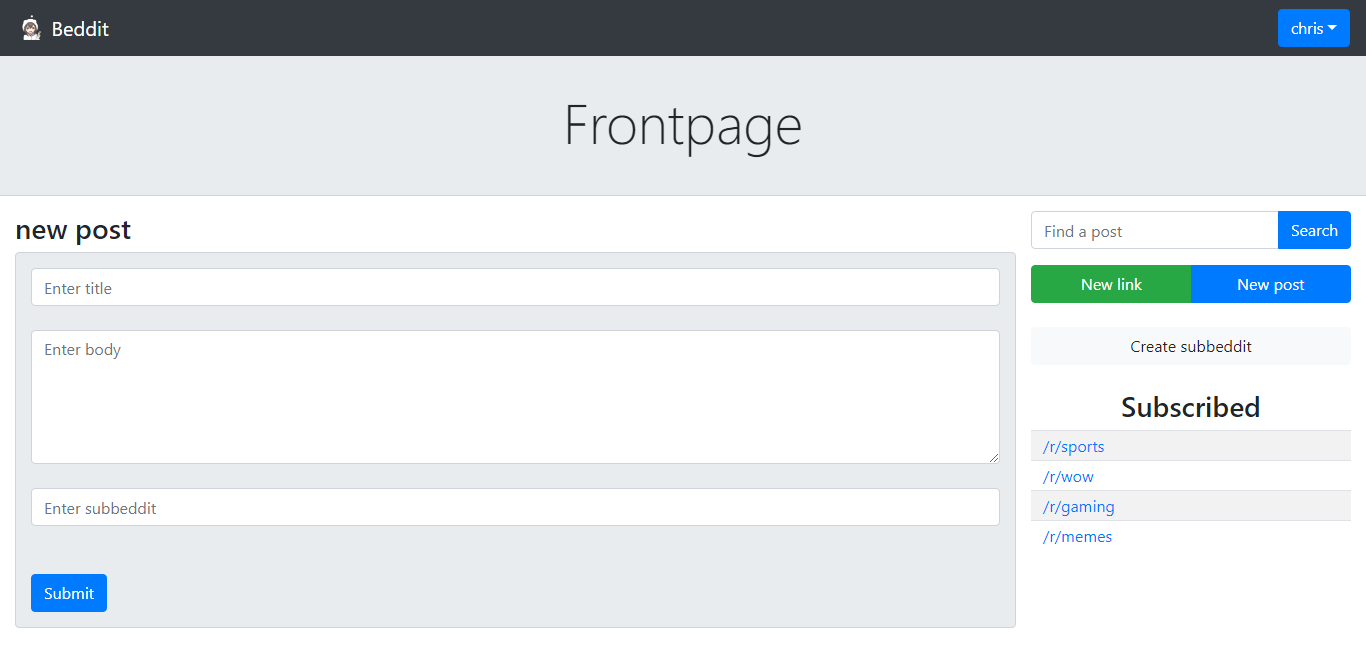This screenshot has width=1366, height=657.
Task: Click the Subscribed section heading
Action: tap(1191, 407)
